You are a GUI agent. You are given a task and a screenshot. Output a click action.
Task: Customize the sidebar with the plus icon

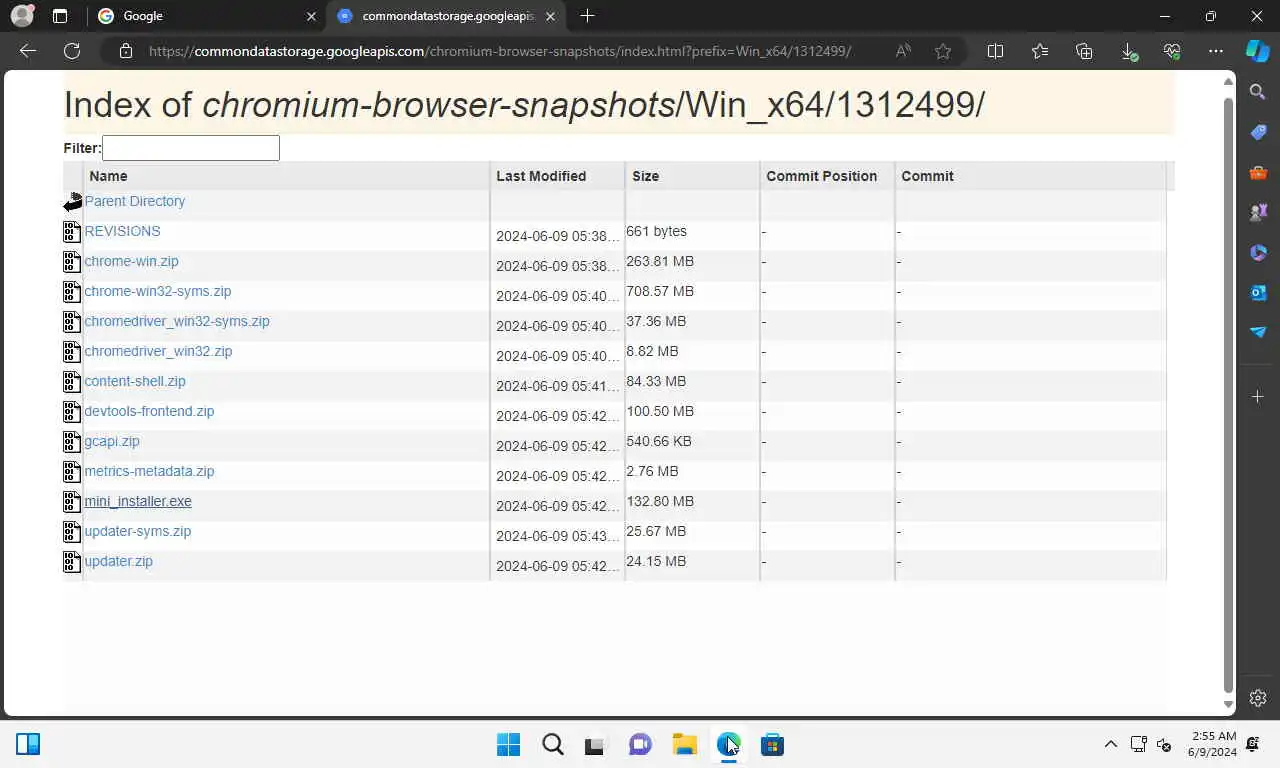tap(1258, 397)
